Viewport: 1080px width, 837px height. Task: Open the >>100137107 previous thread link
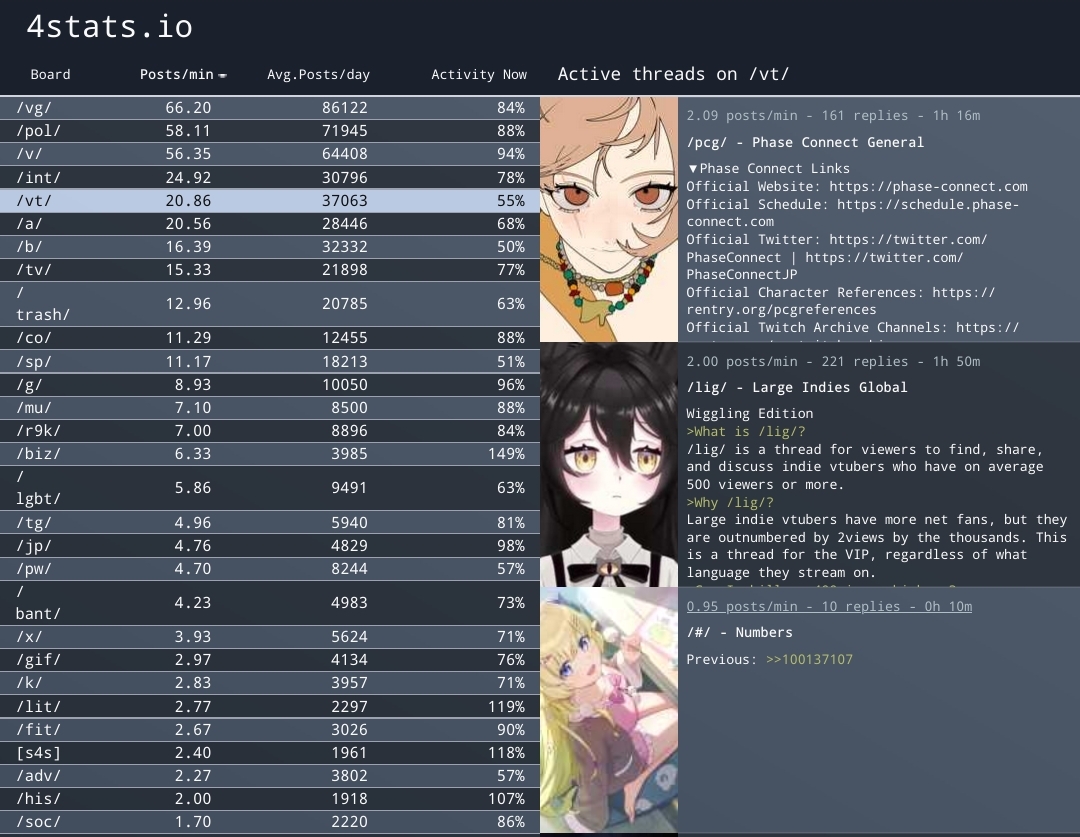pos(809,659)
